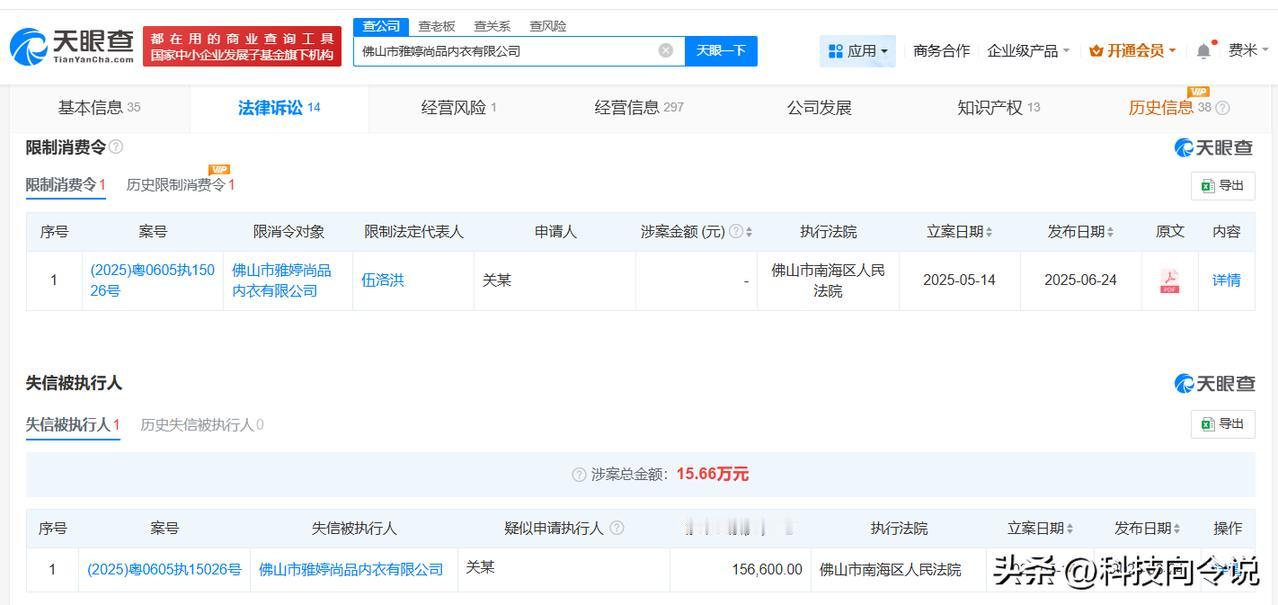
Task: Sort dishonest debtor table by 发布日期
Action: point(1177,529)
